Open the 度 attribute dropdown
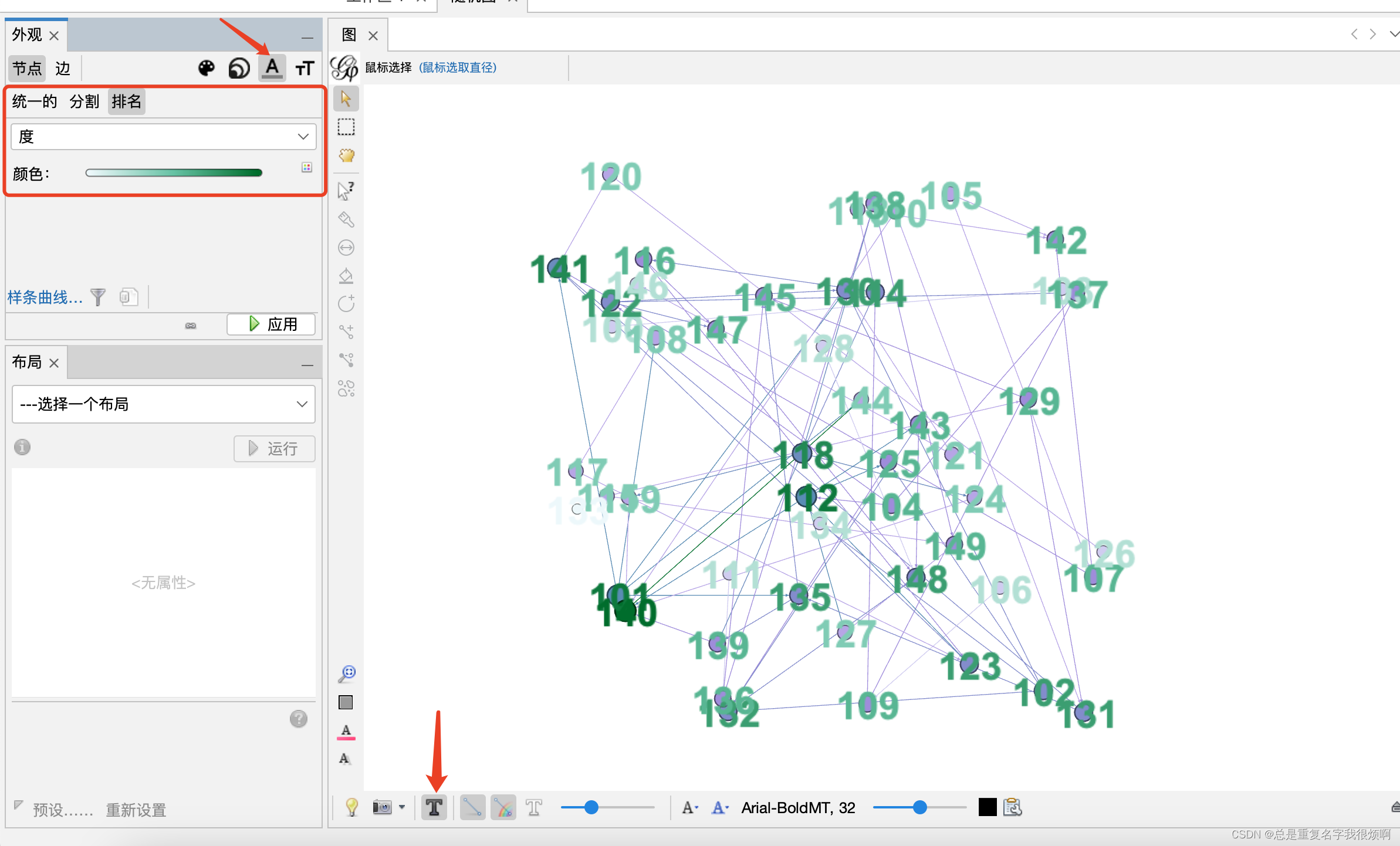1400x846 pixels. [163, 137]
